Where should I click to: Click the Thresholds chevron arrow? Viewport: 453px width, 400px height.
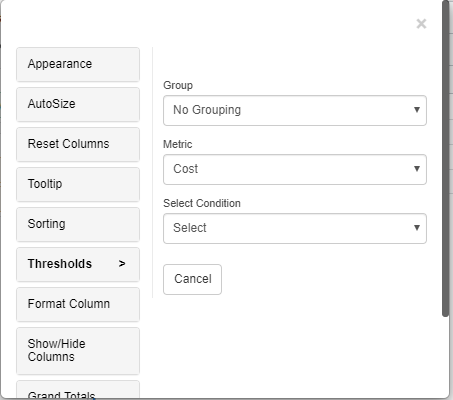tap(122, 264)
